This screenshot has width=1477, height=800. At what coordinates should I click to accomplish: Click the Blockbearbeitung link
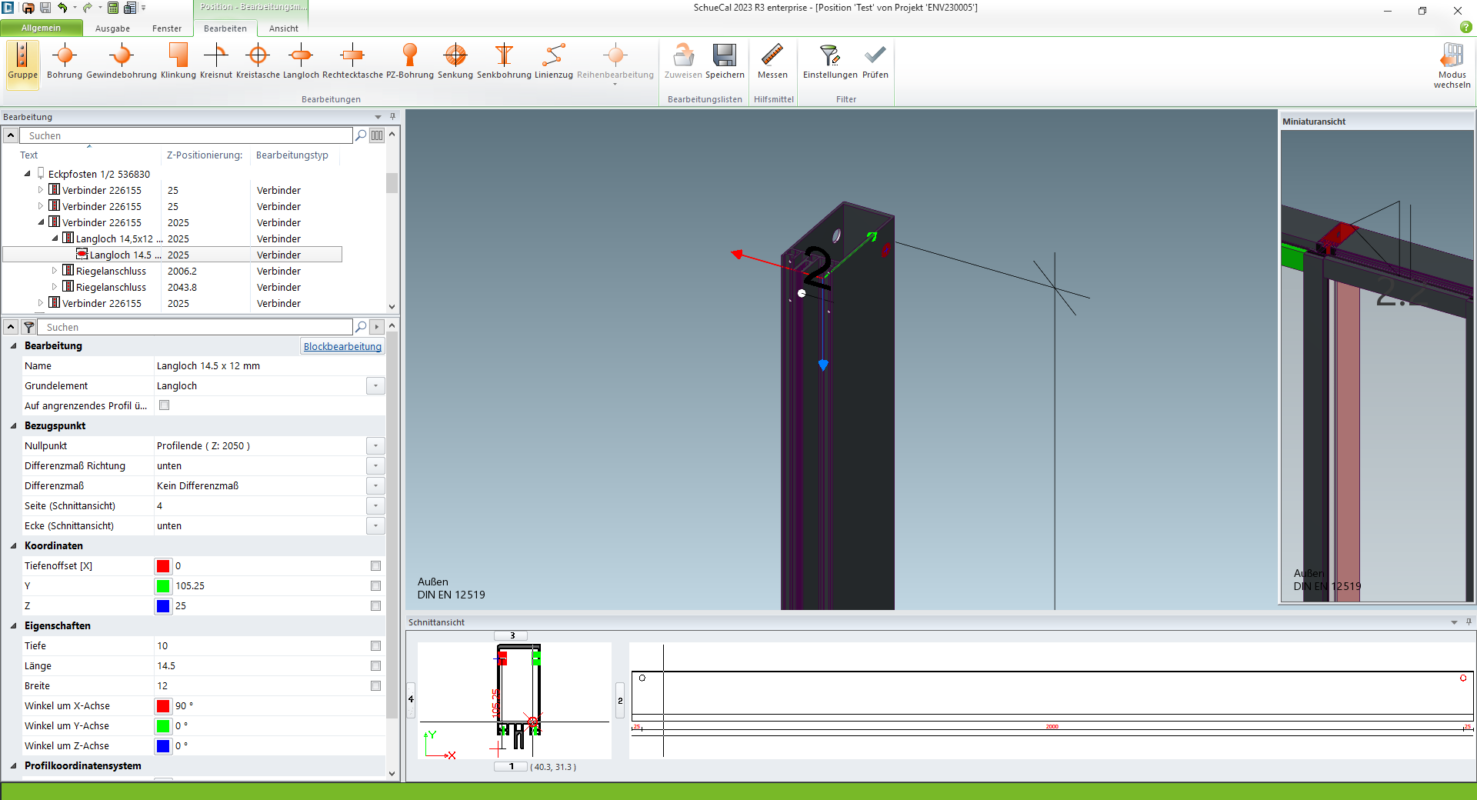click(342, 347)
